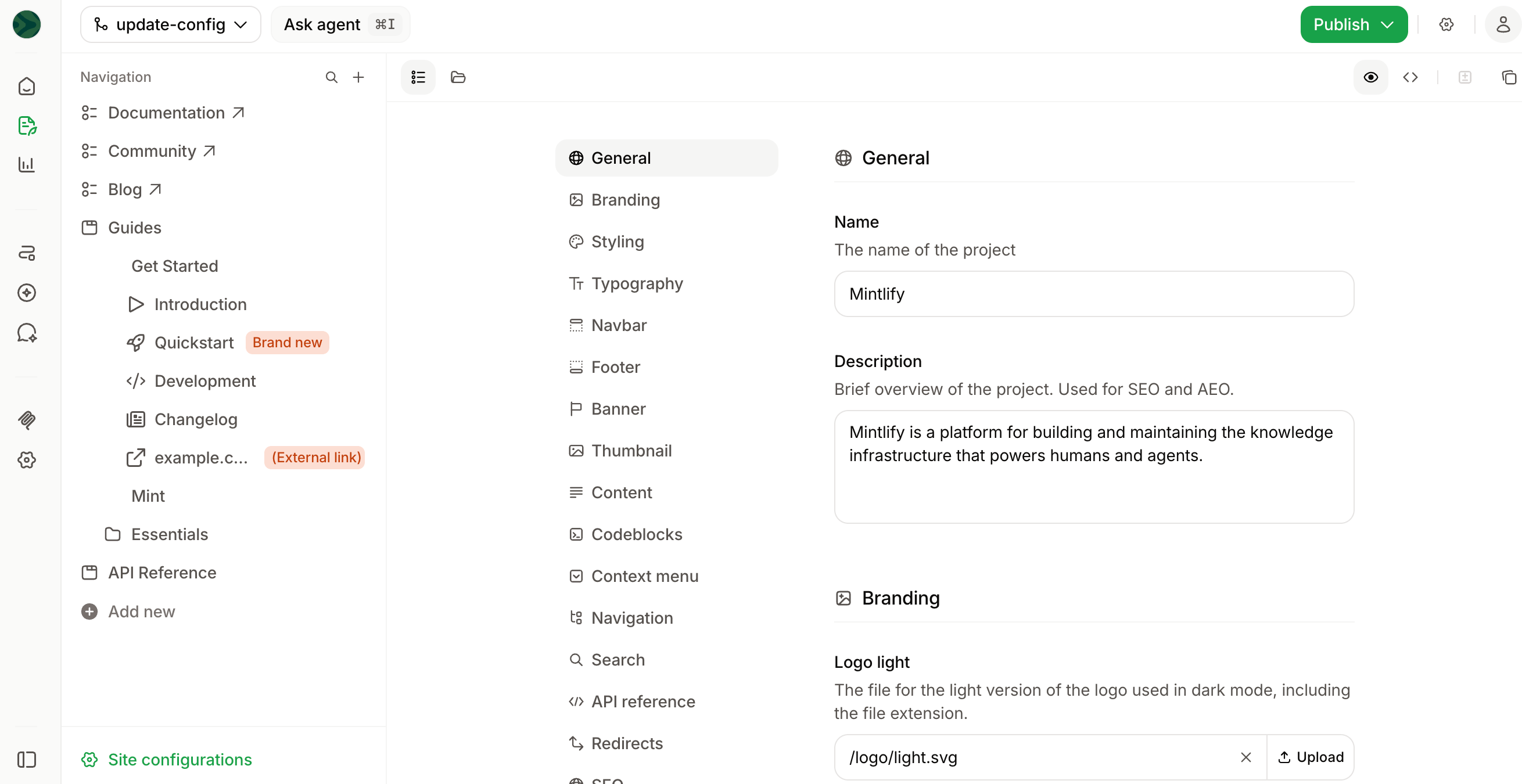The height and width of the screenshot is (784, 1522).
Task: Select API reference settings section
Action: [666, 702]
